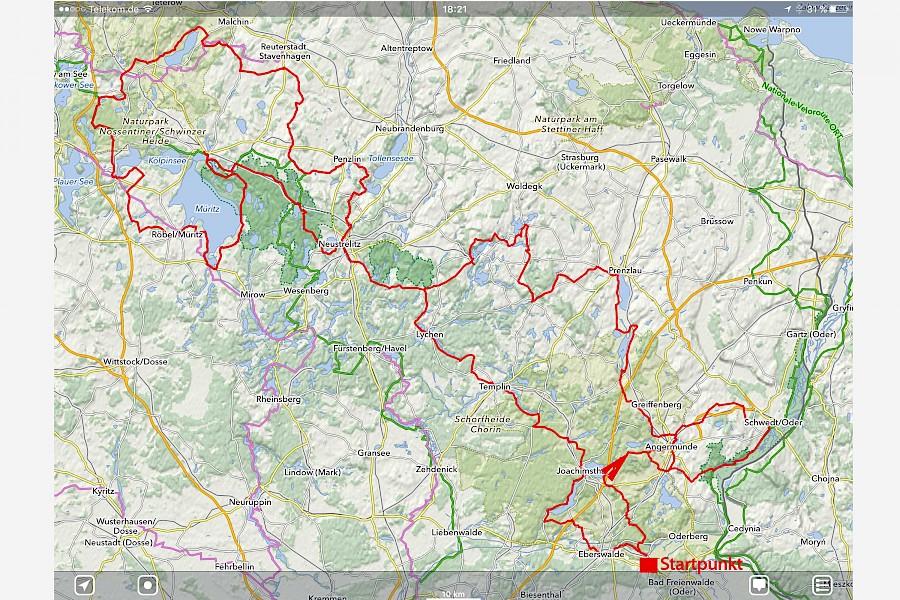The image size is (900, 600).
Task: Tap the 10 km scale bar
Action: pyautogui.click(x=452, y=593)
